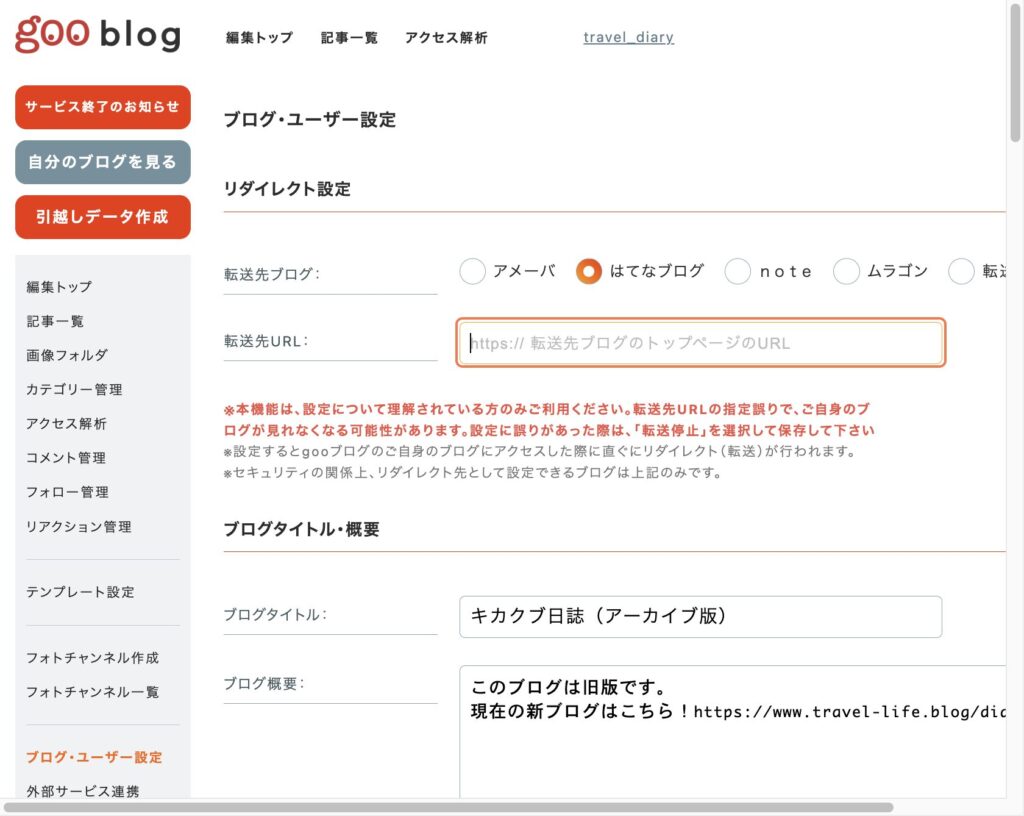This screenshot has height=816, width=1024.
Task: Open コメント管理 from the sidebar
Action: (66, 458)
